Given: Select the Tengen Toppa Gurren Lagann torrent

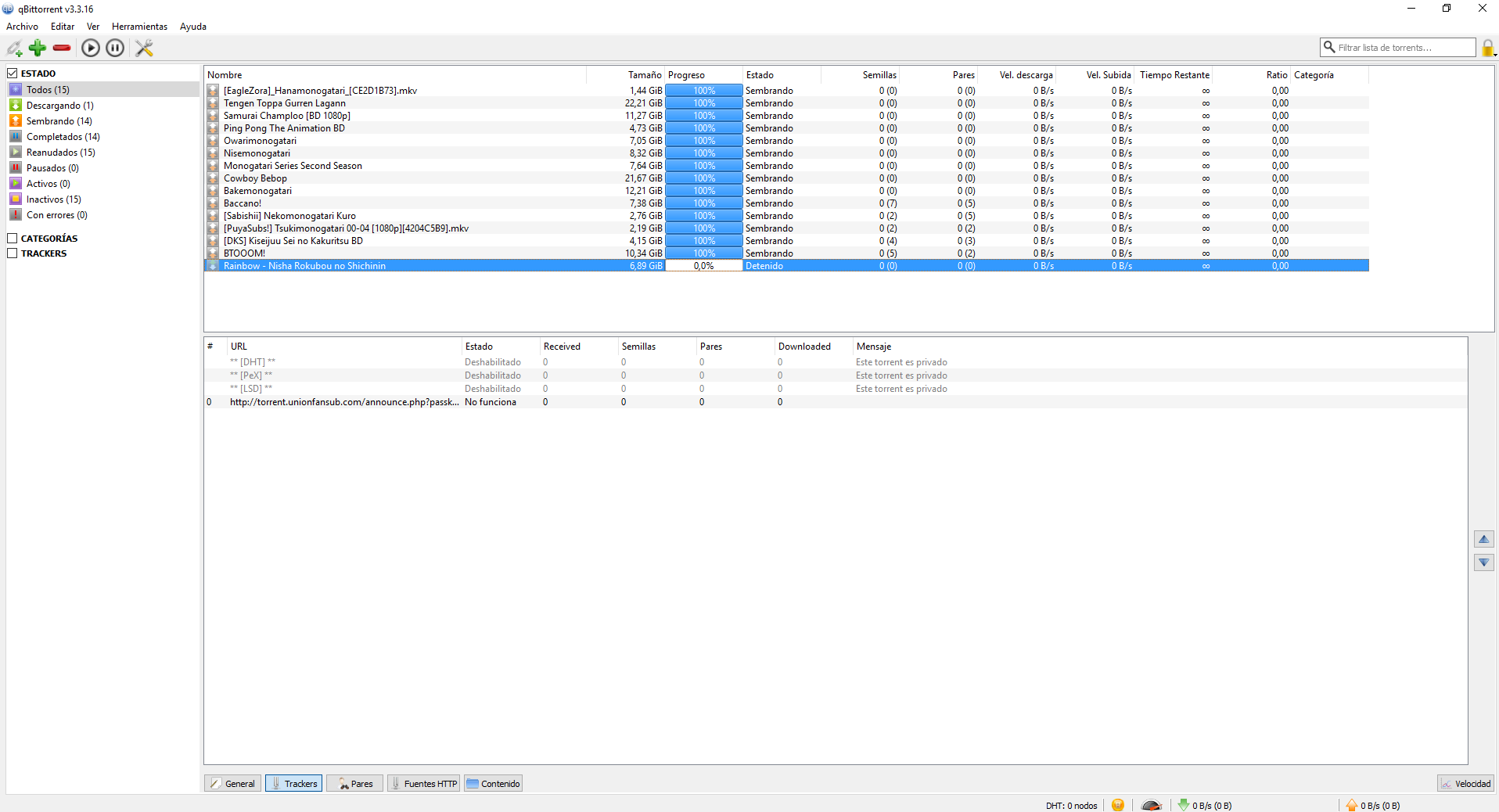Looking at the screenshot, I should pyautogui.click(x=786, y=103).
